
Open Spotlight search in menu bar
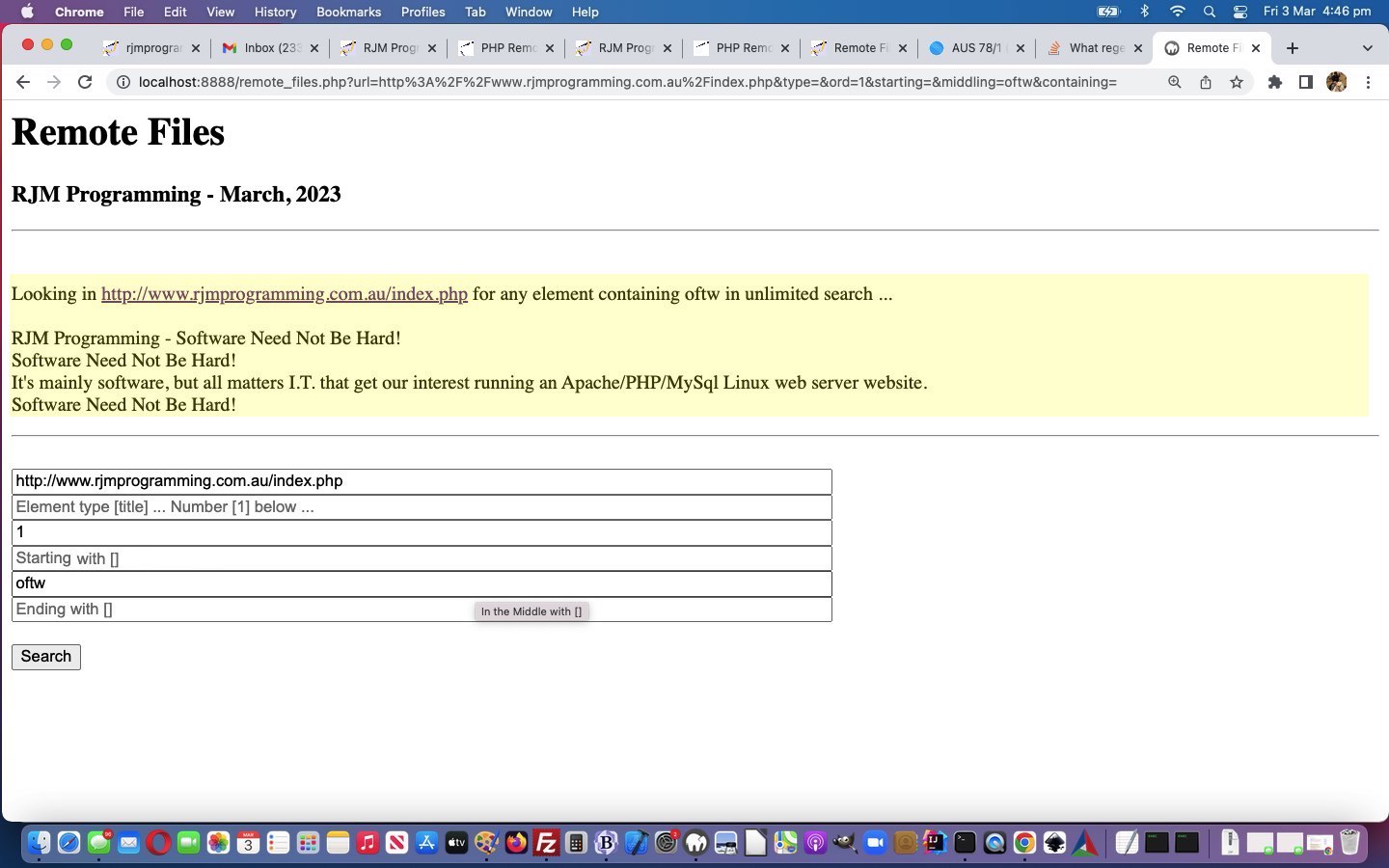pyautogui.click(x=1209, y=12)
